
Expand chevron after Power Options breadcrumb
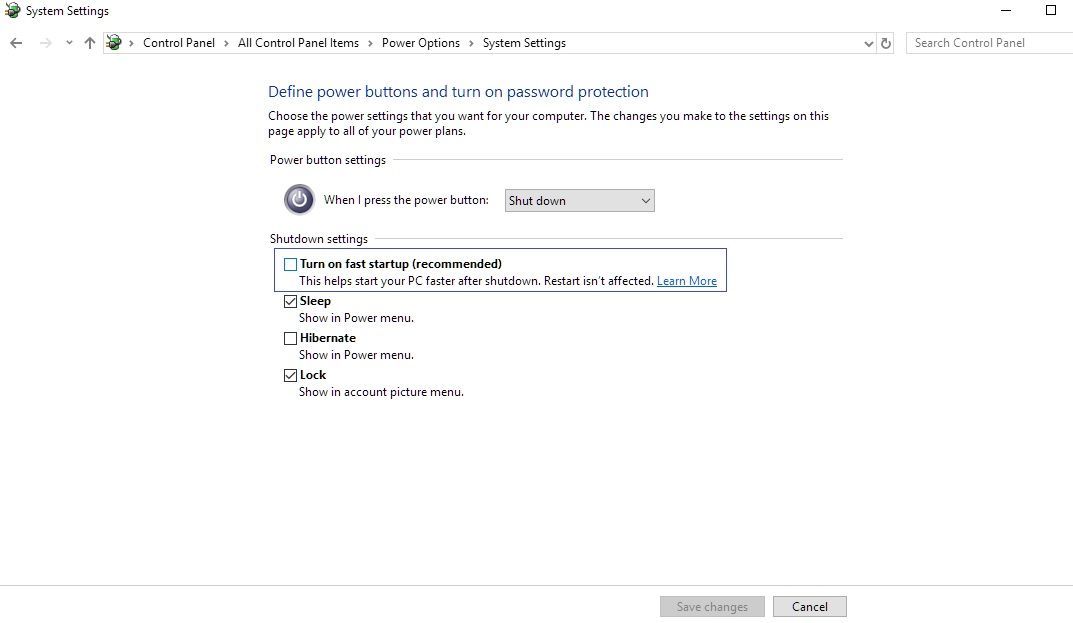[471, 43]
